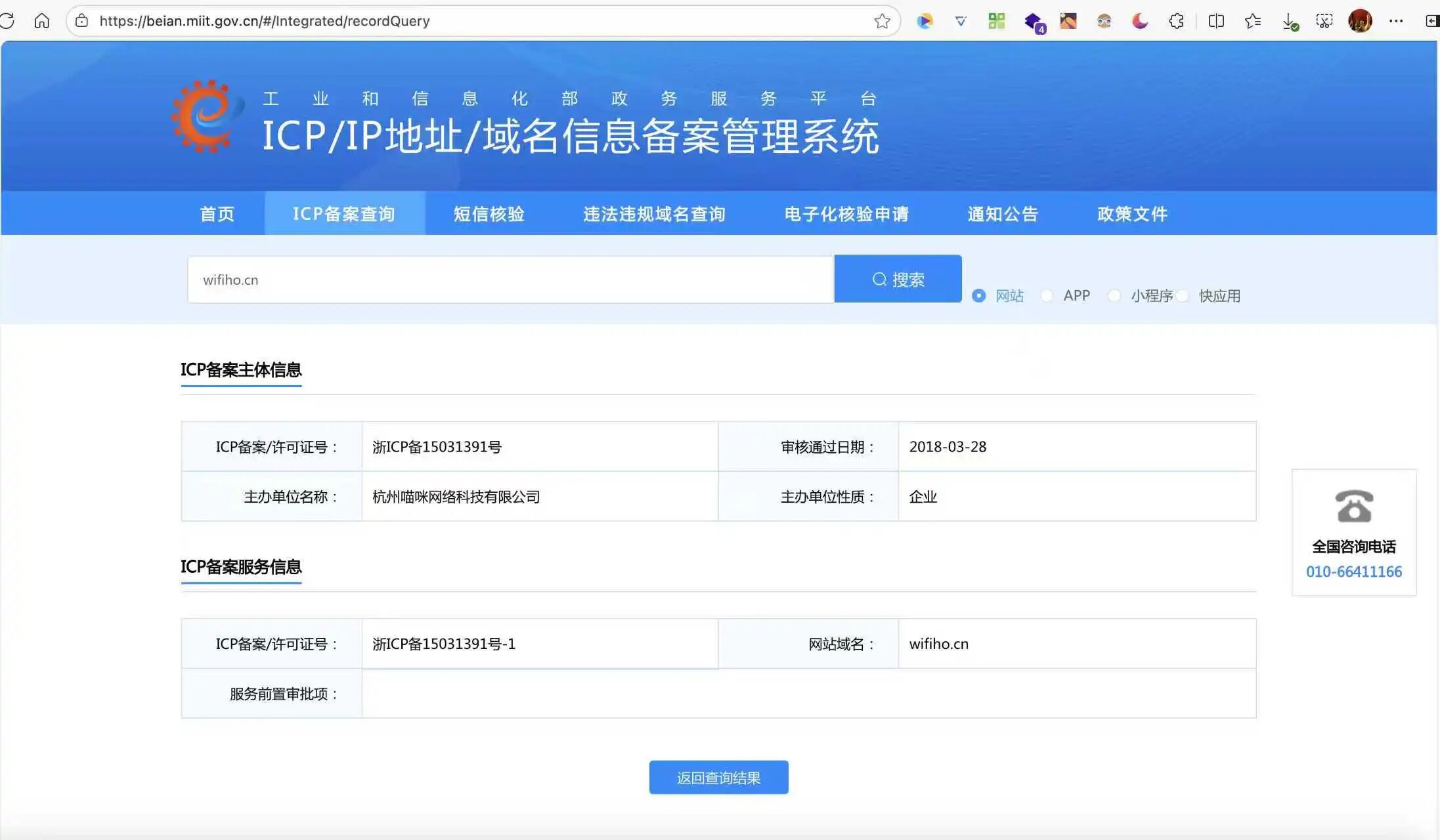Screen dimensions: 1440x840
Task: Open the favorites list icon
Action: [1252, 21]
